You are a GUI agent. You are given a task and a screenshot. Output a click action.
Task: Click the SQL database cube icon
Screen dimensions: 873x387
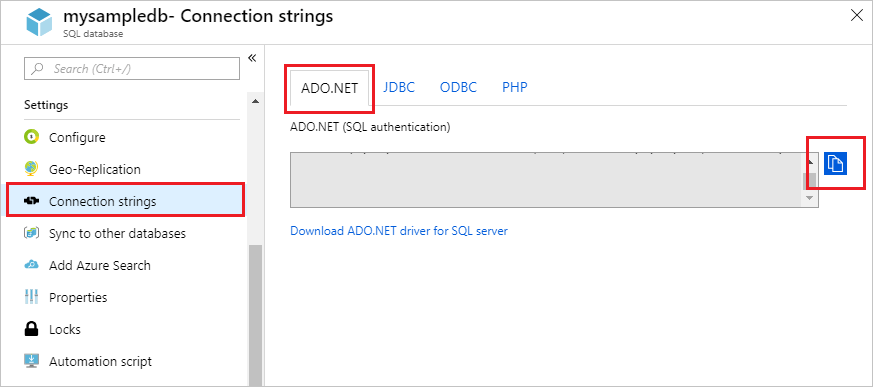pyautogui.click(x=39, y=22)
